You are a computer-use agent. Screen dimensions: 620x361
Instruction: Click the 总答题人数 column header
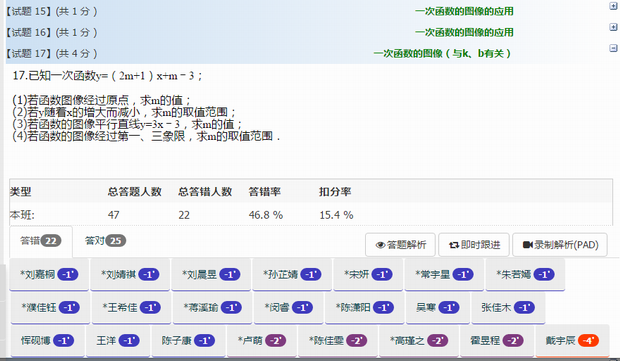(x=134, y=192)
